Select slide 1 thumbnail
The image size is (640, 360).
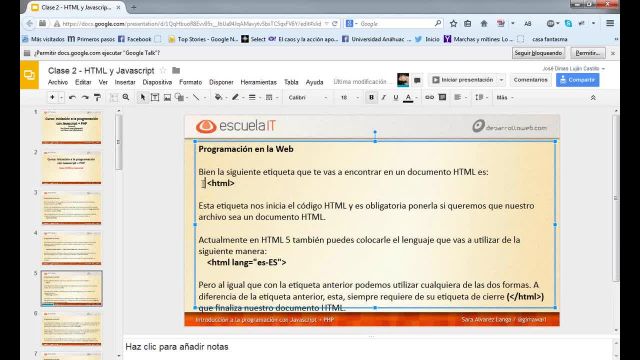pos(71,127)
